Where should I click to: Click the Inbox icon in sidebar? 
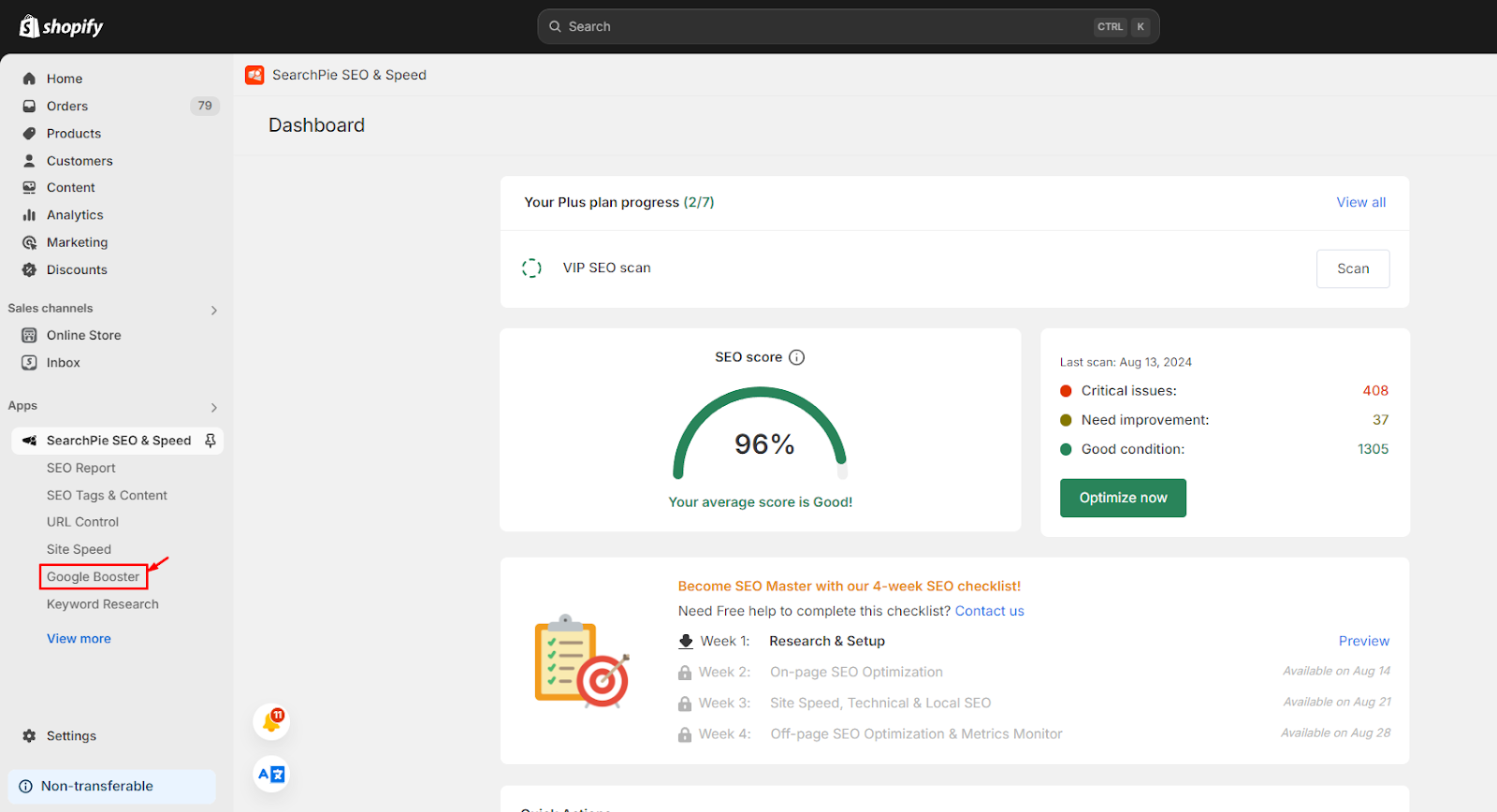[x=29, y=362]
